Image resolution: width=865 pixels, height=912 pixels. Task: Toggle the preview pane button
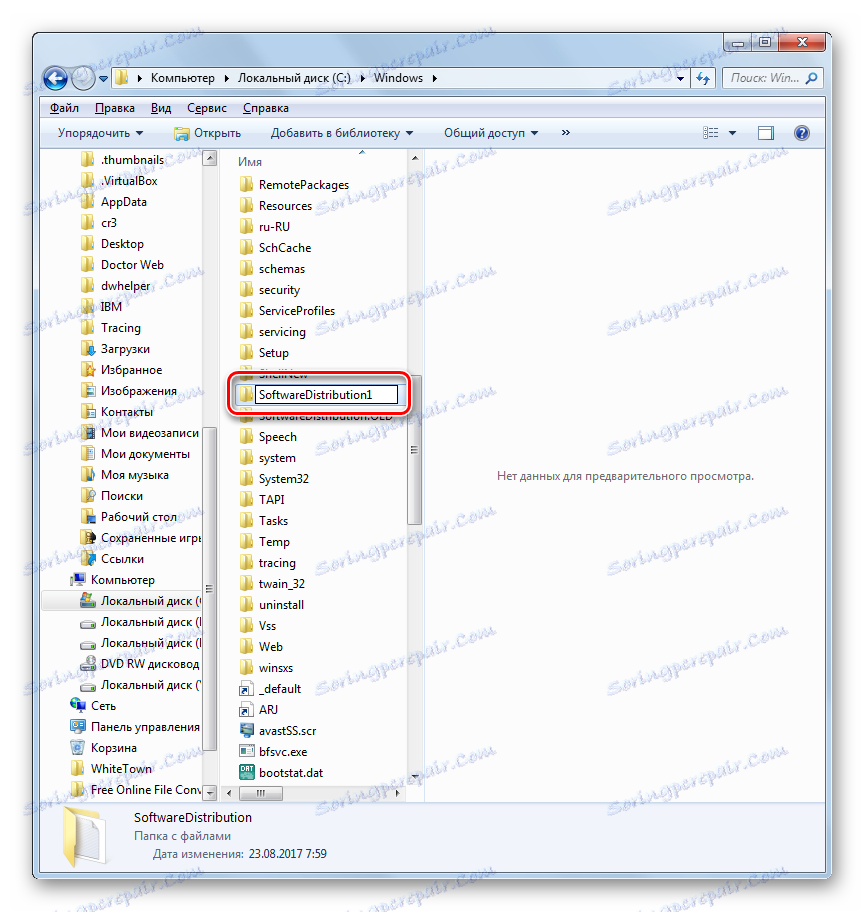pyautogui.click(x=766, y=133)
